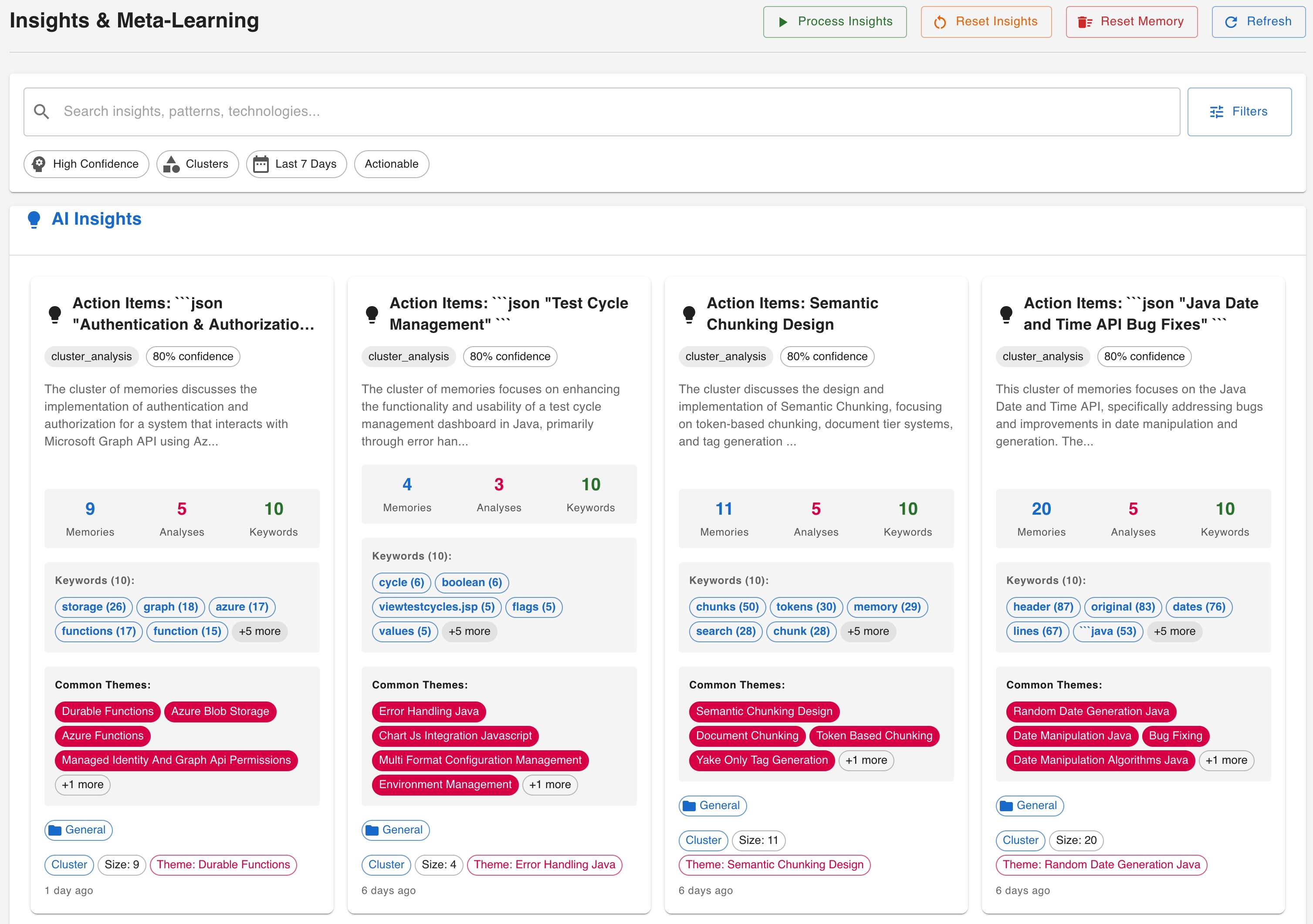The width and height of the screenshot is (1313, 924).
Task: Click the lightbulb icon beside AI Insights heading
Action: 34,219
